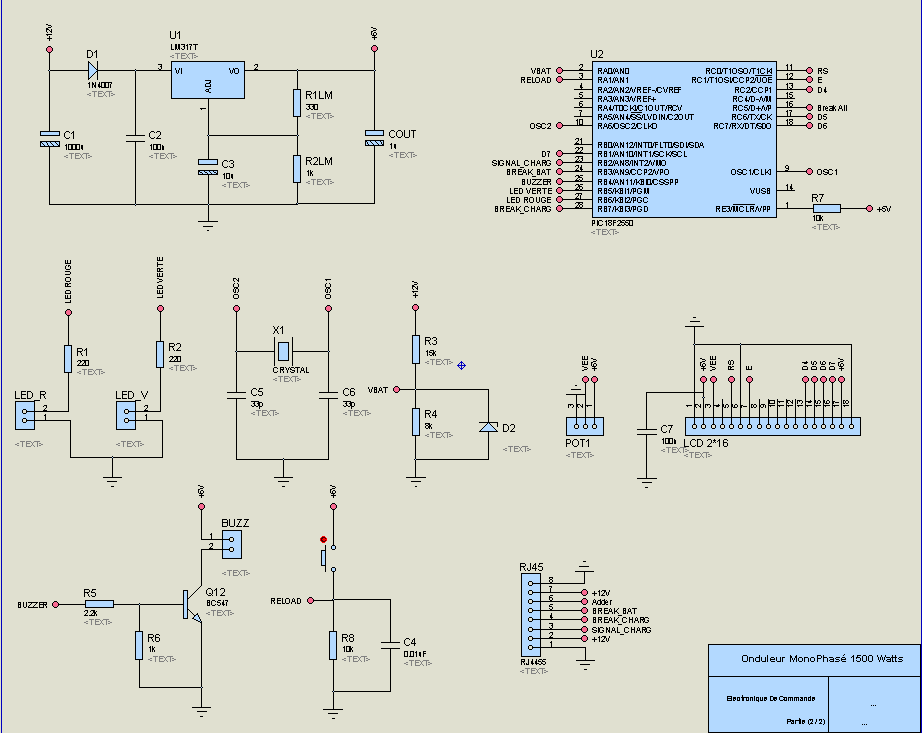
Task: Select resistor R2 on LED VERTE line
Action: coord(160,354)
